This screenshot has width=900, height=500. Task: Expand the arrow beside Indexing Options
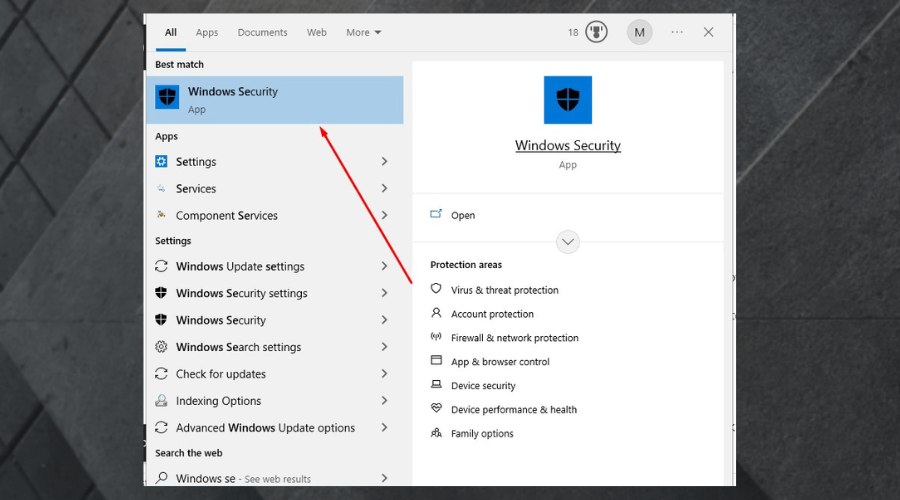[x=385, y=401]
